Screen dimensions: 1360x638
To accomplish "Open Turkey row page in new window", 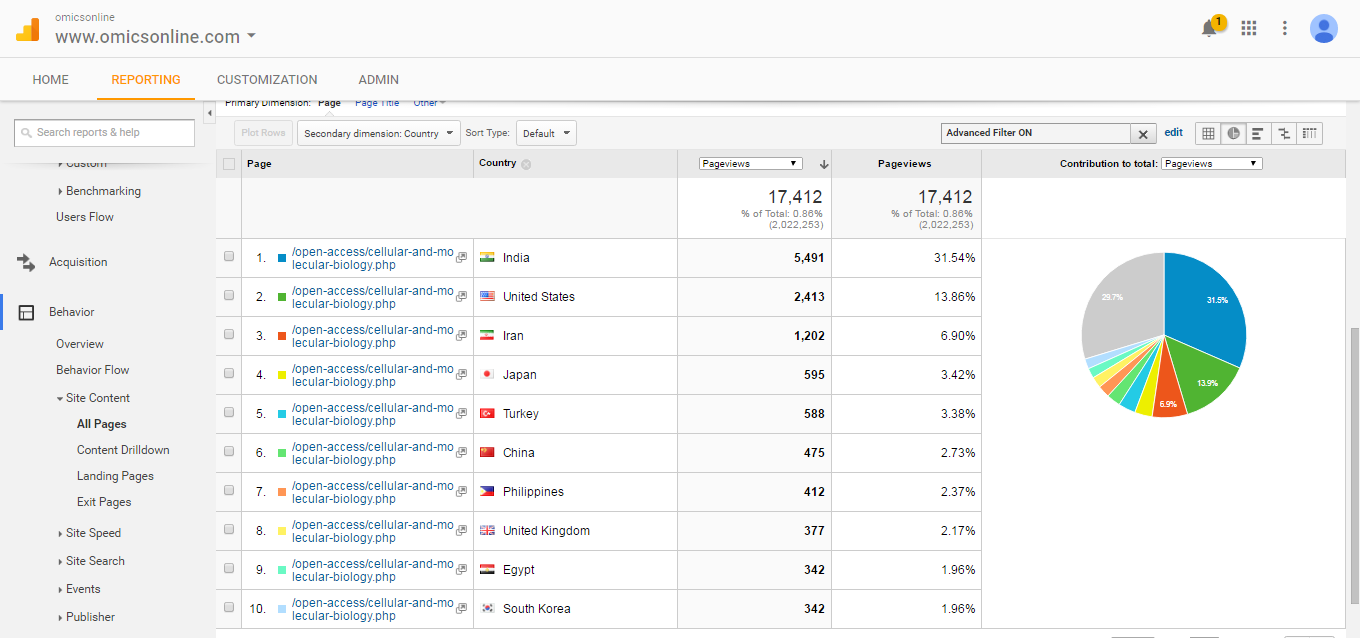I will click(461, 414).
